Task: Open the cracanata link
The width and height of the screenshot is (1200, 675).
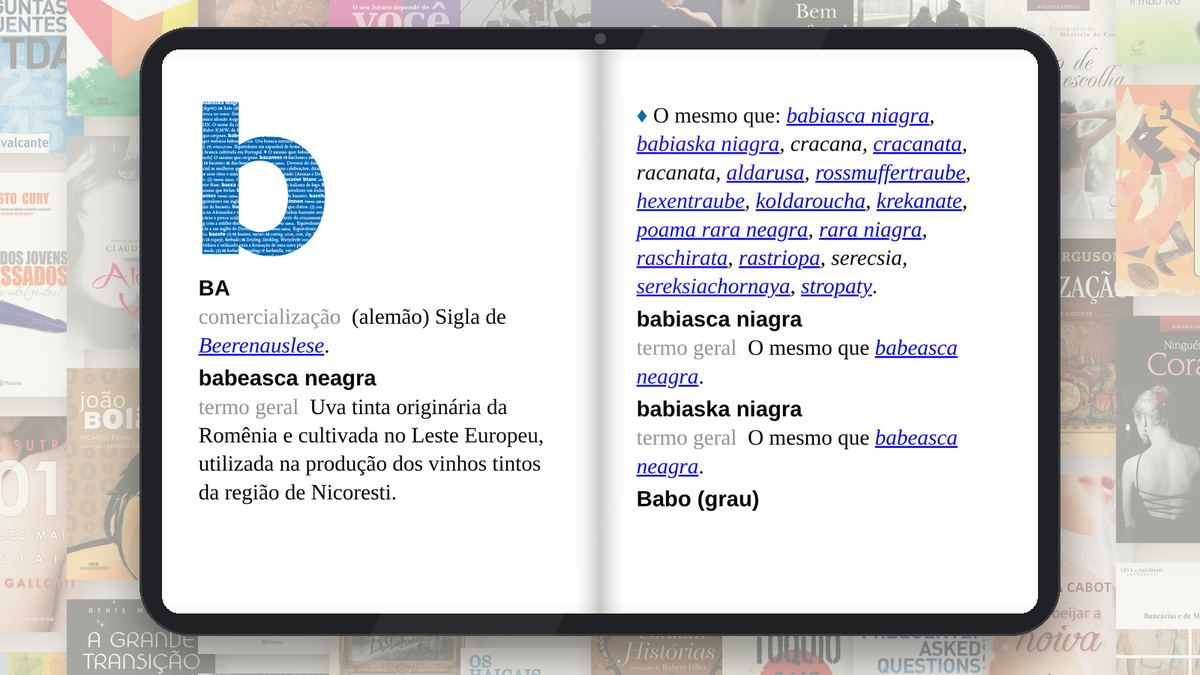Action: click(x=917, y=144)
